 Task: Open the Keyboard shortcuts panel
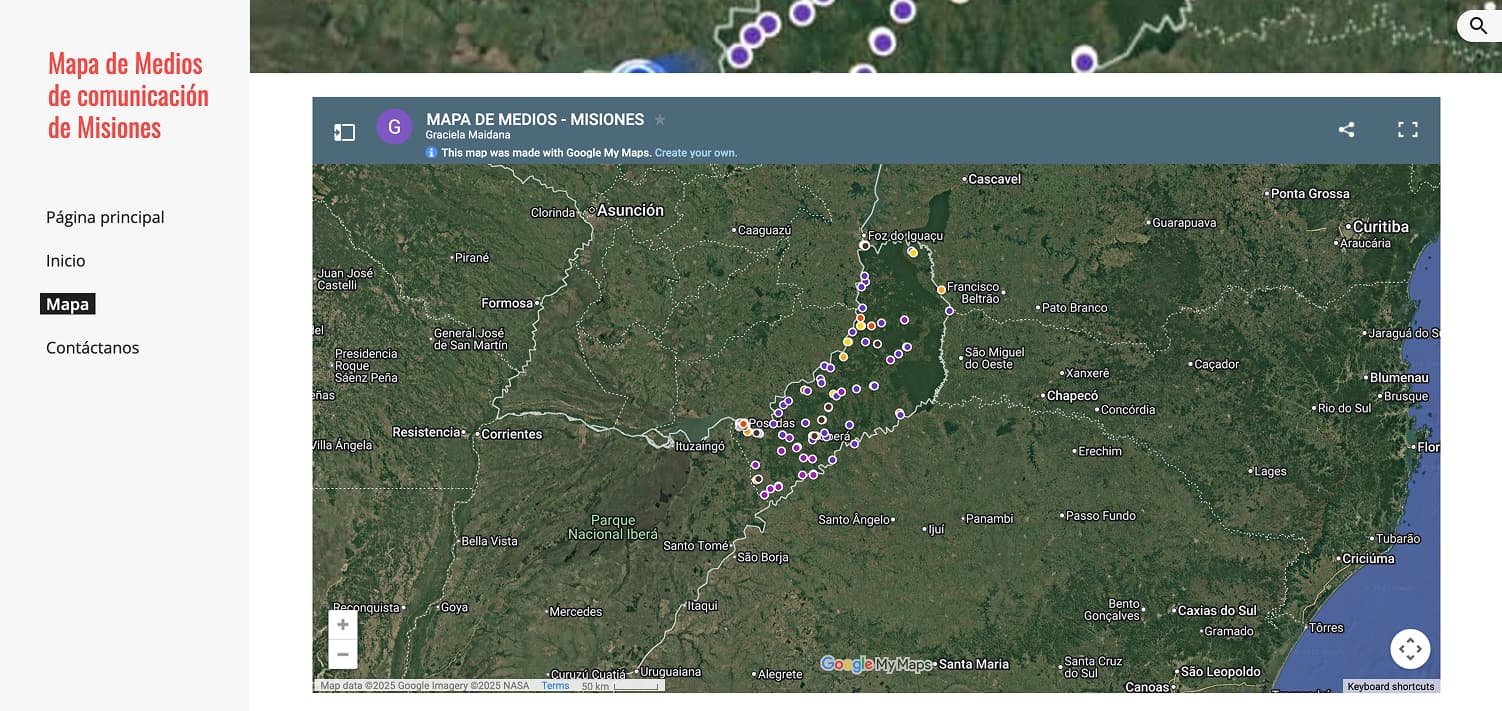pos(1390,686)
